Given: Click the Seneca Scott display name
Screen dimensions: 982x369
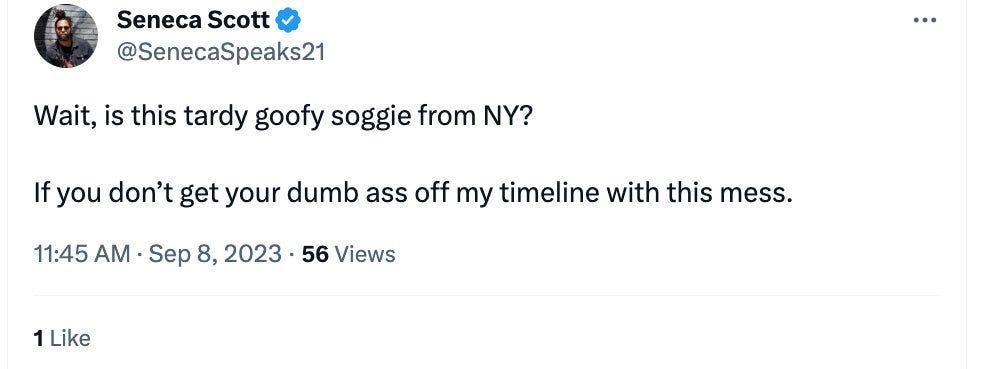Looking at the screenshot, I should click(194, 21).
